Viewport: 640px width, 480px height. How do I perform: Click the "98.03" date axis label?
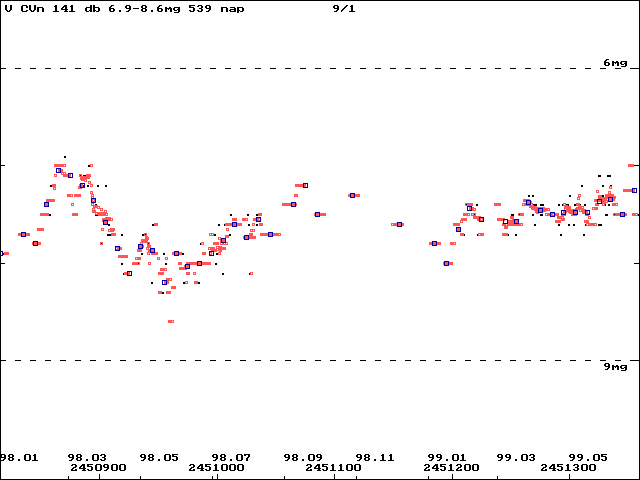click(x=87, y=457)
